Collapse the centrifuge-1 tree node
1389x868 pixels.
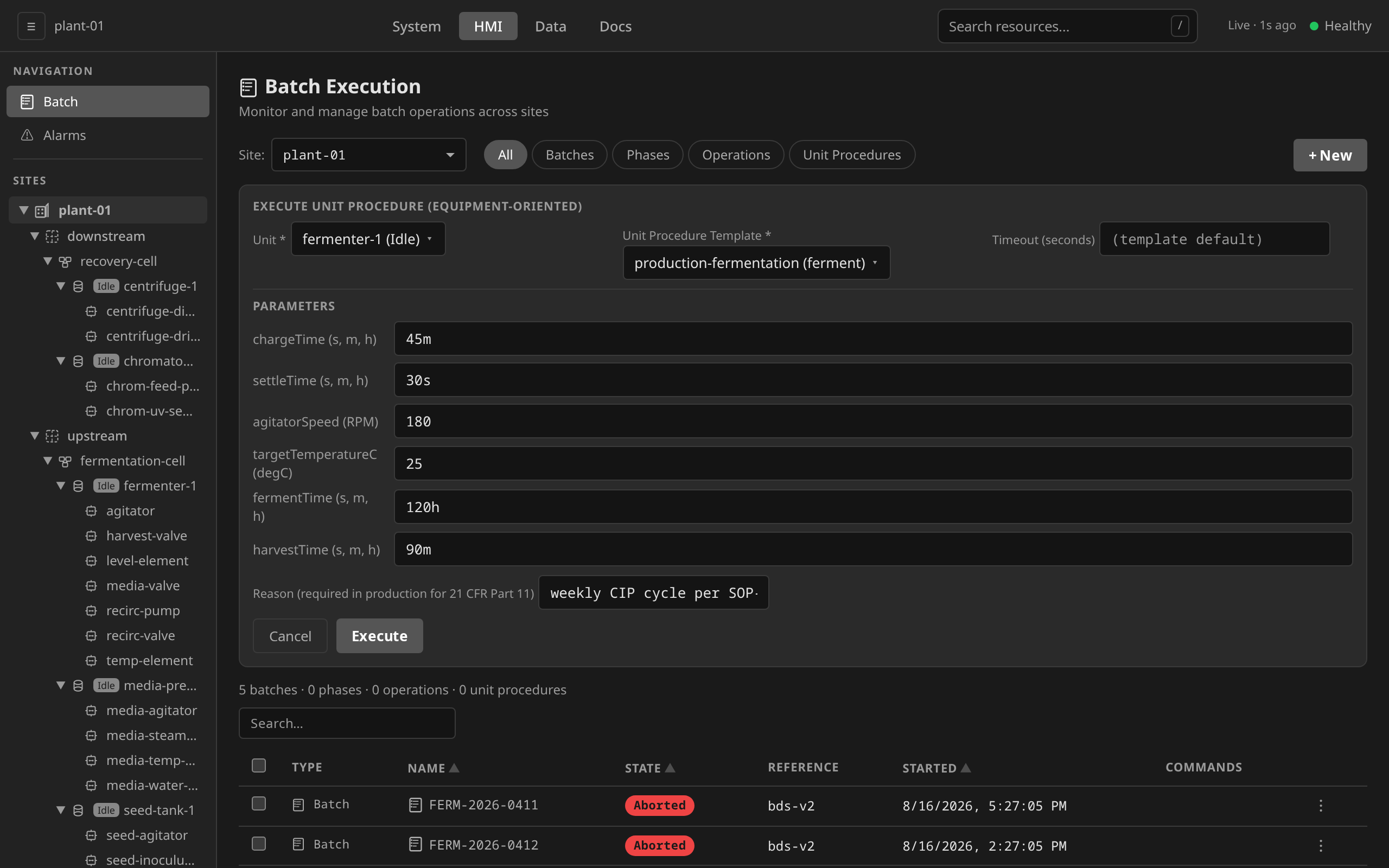61,286
